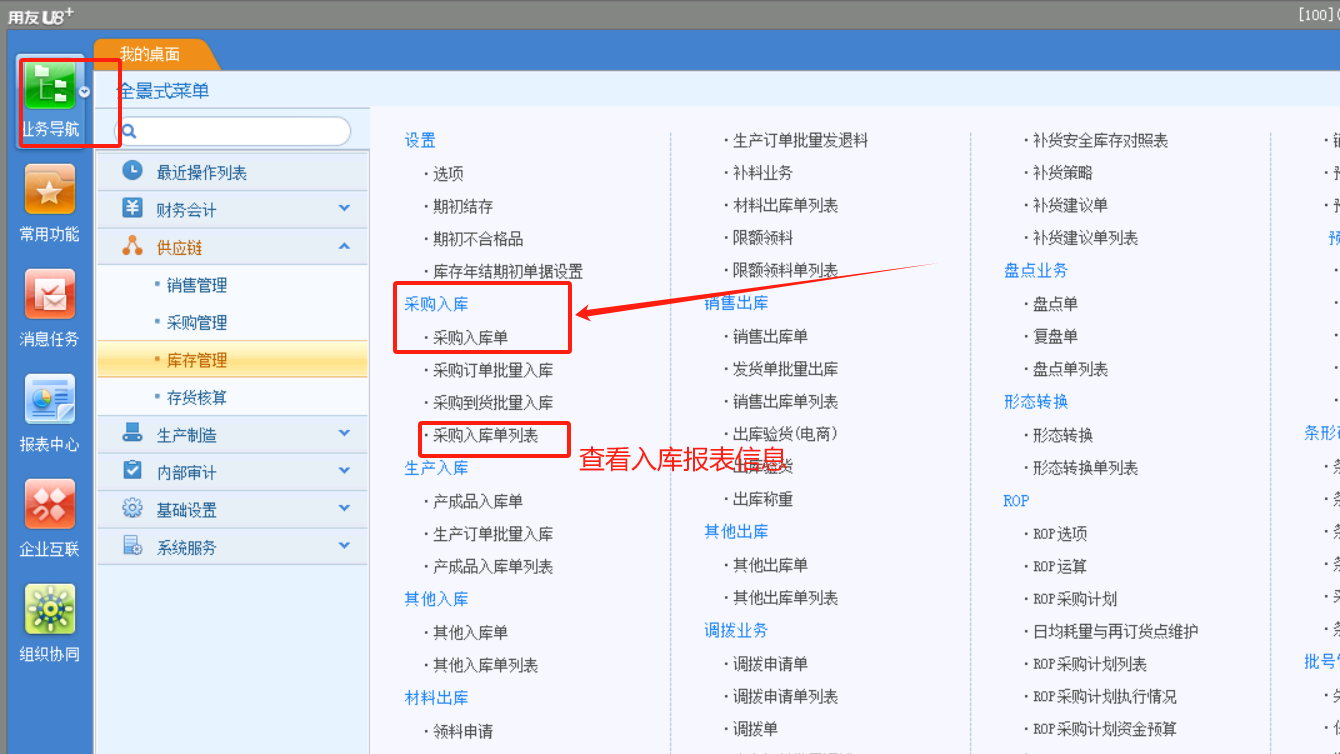1340x754 pixels.
Task: Collapse the 供应链 chevron
Action: pyautogui.click(x=344, y=246)
